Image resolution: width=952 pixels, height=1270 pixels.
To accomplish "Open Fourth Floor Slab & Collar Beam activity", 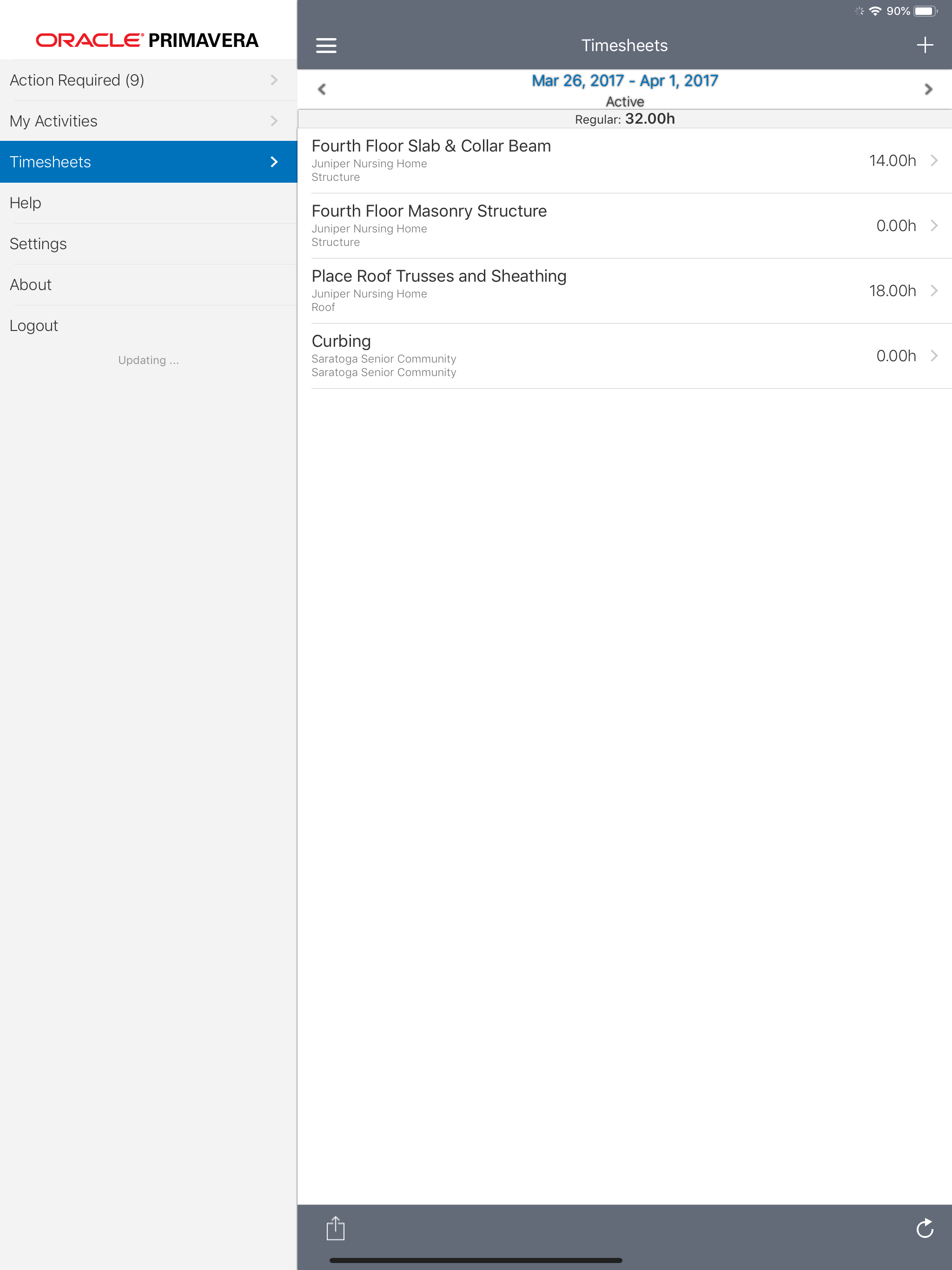I will 625,160.
